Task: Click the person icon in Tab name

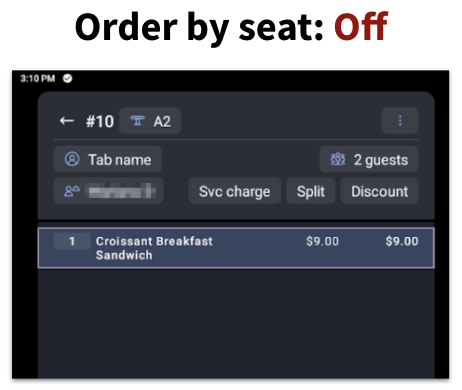Action: (72, 159)
